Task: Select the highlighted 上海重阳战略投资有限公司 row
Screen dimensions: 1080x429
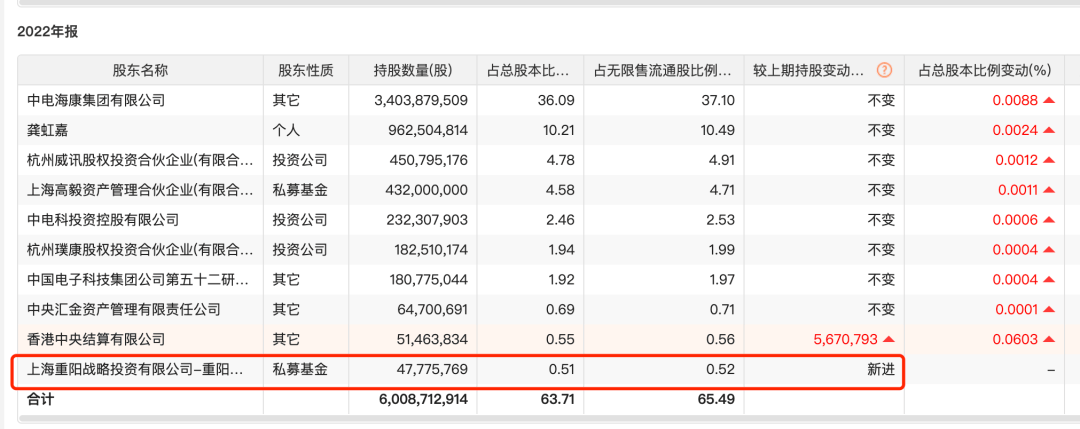Action: click(x=137, y=369)
